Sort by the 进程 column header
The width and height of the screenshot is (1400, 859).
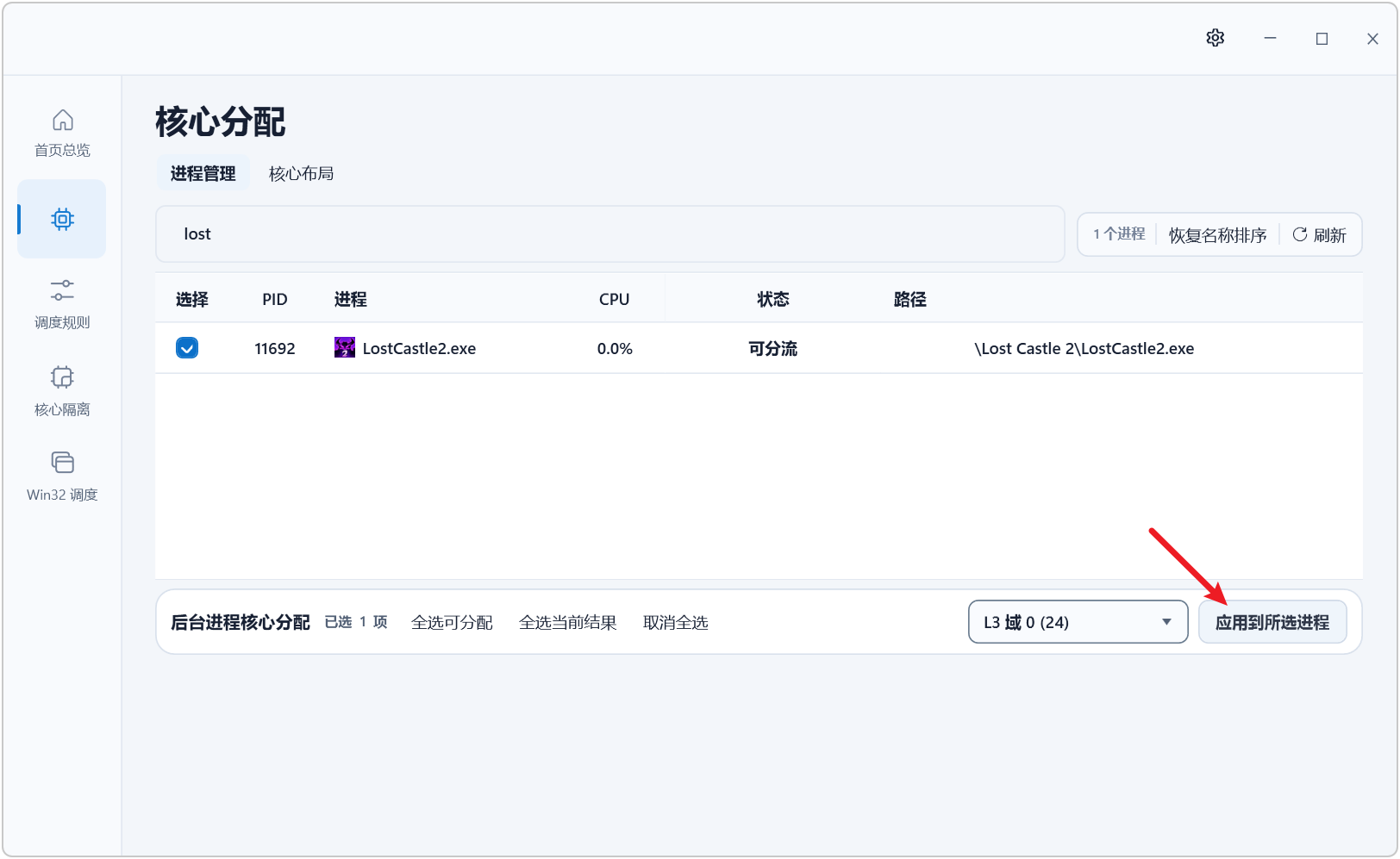pos(350,299)
